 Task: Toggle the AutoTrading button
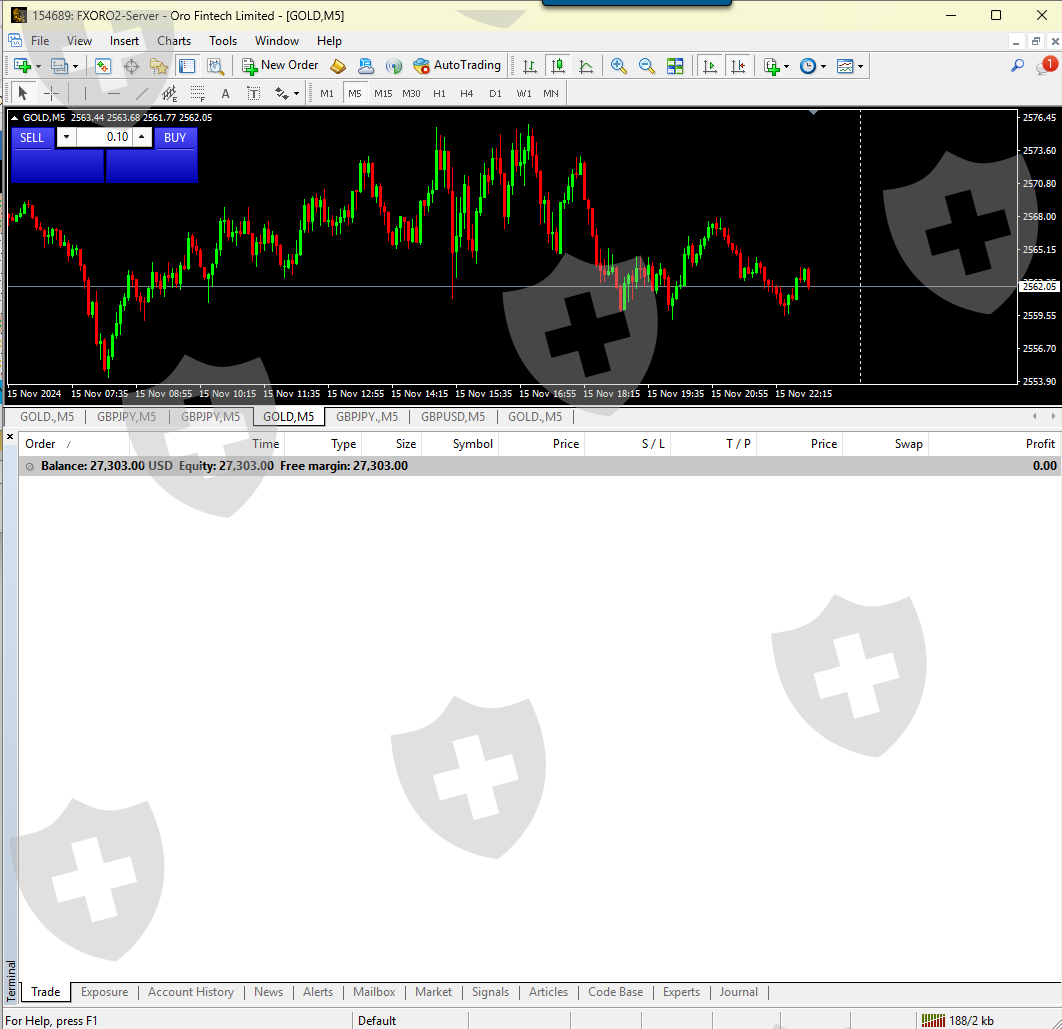[457, 66]
